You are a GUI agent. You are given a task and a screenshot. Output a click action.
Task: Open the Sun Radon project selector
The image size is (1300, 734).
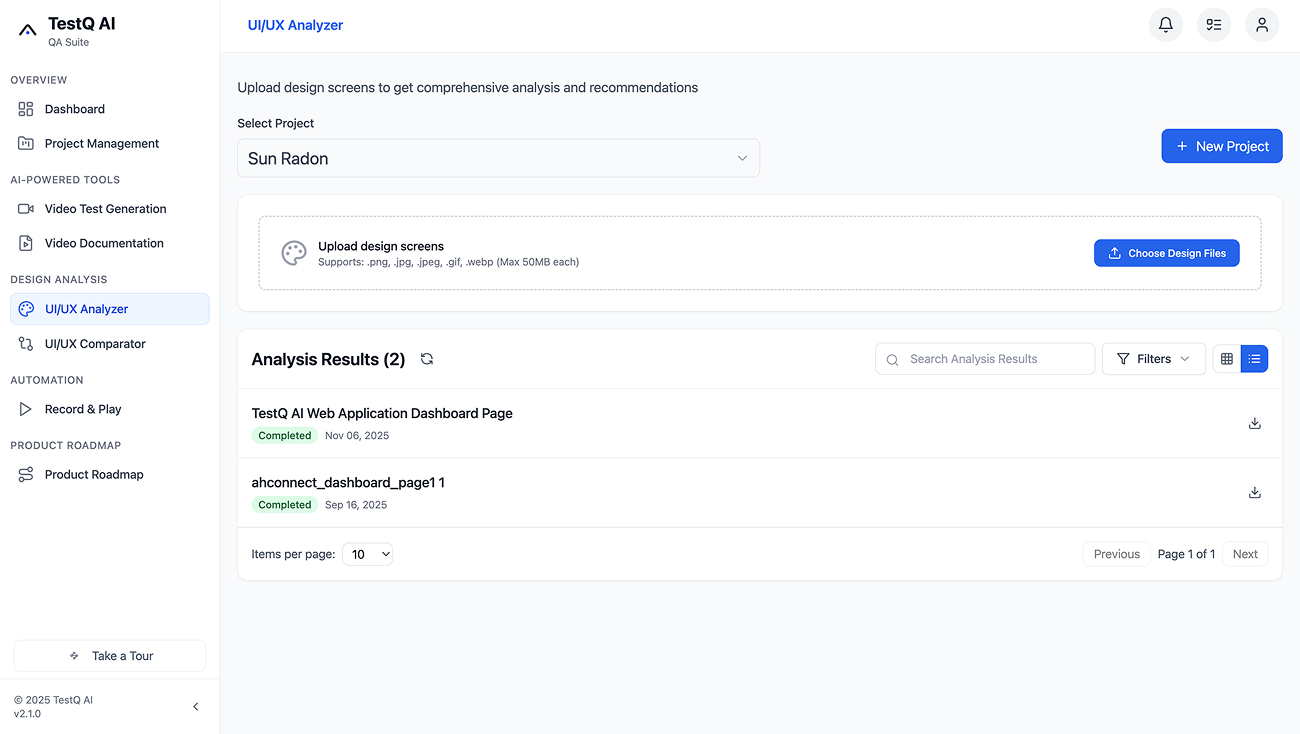pyautogui.click(x=498, y=158)
